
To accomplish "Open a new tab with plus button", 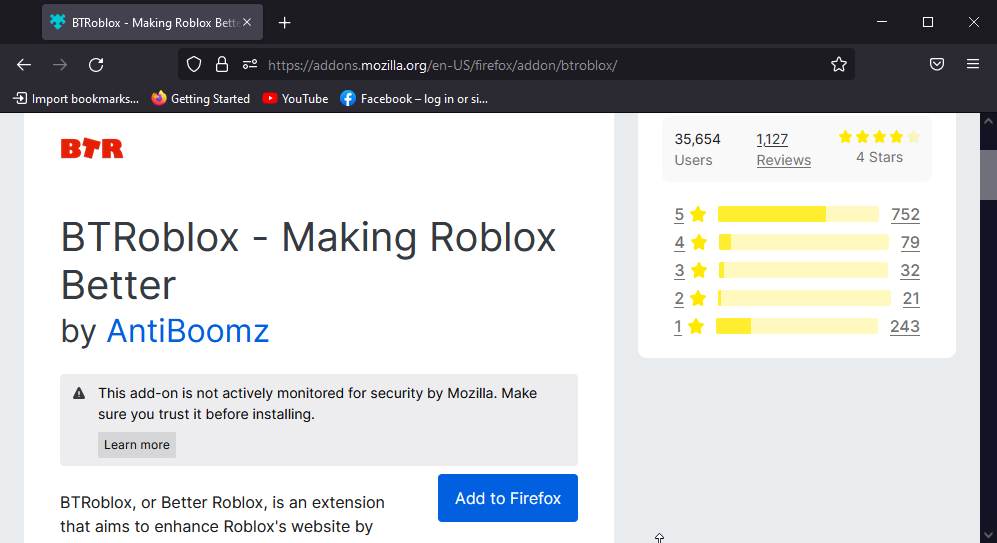I will pos(284,23).
